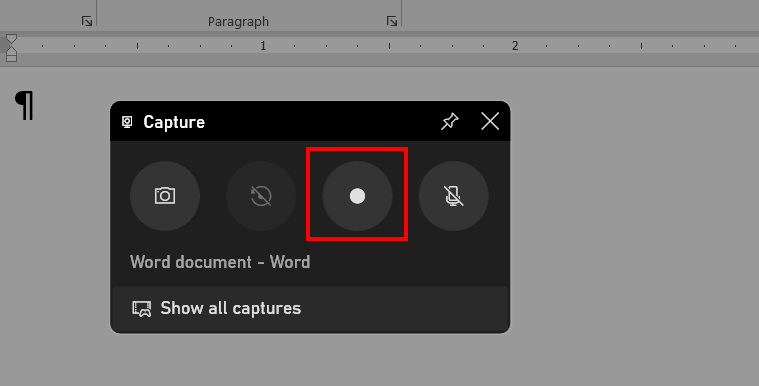759x386 pixels.
Task: Open dialog launcher left of Paragraph group
Action: (x=87, y=21)
